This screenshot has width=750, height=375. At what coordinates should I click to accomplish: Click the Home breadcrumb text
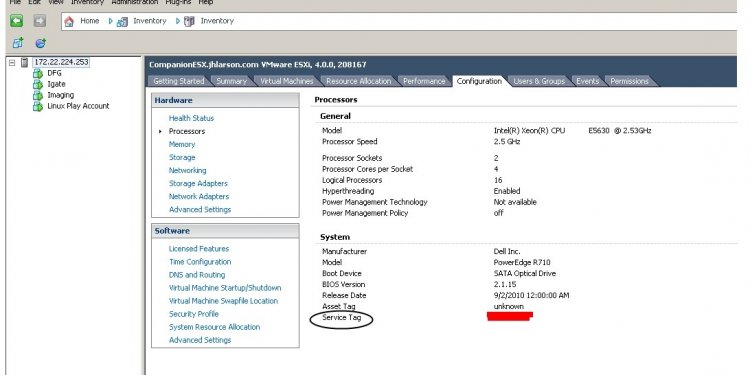[x=89, y=21]
